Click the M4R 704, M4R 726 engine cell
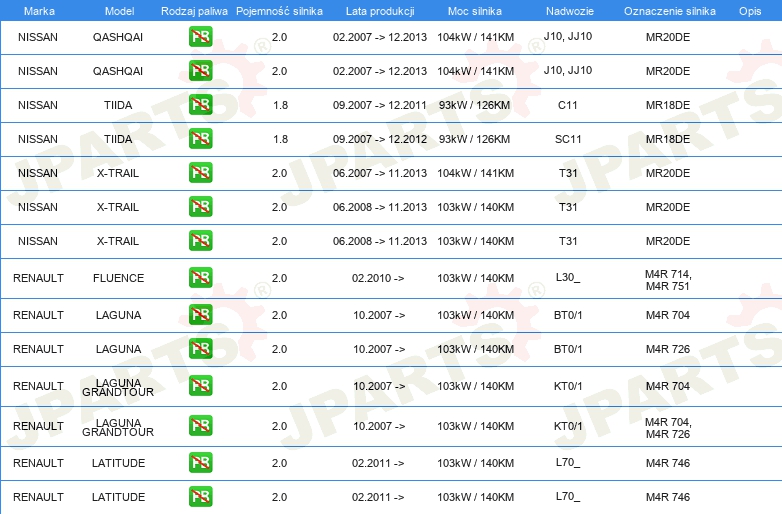Image resolution: width=782 pixels, height=514 pixels. coord(668,428)
